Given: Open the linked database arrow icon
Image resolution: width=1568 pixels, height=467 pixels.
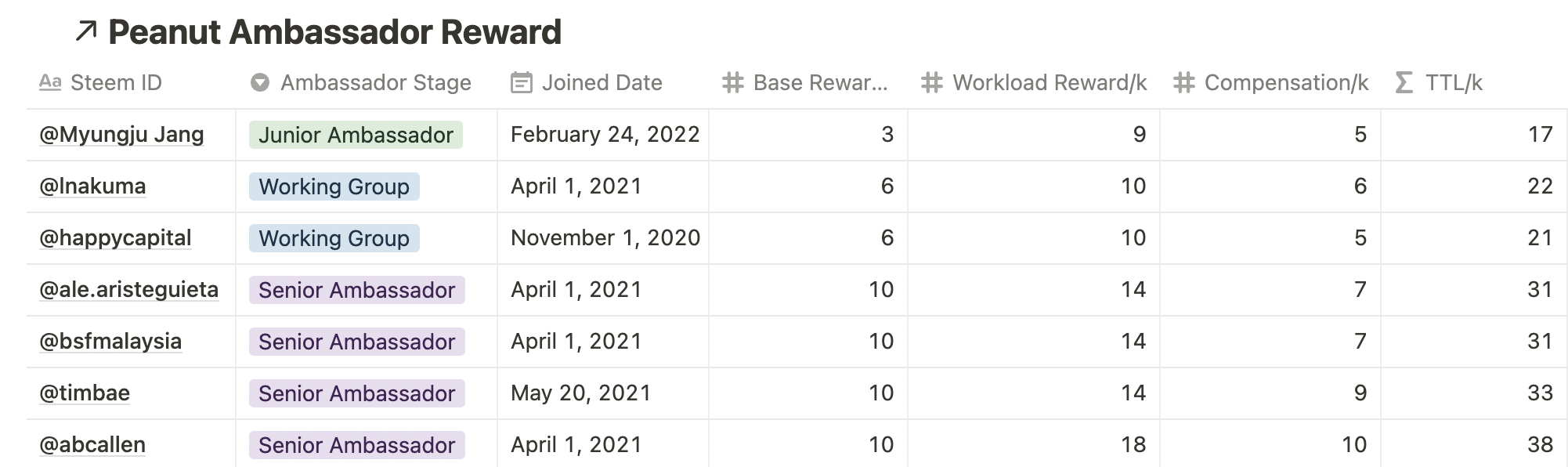Looking at the screenshot, I should (85, 31).
